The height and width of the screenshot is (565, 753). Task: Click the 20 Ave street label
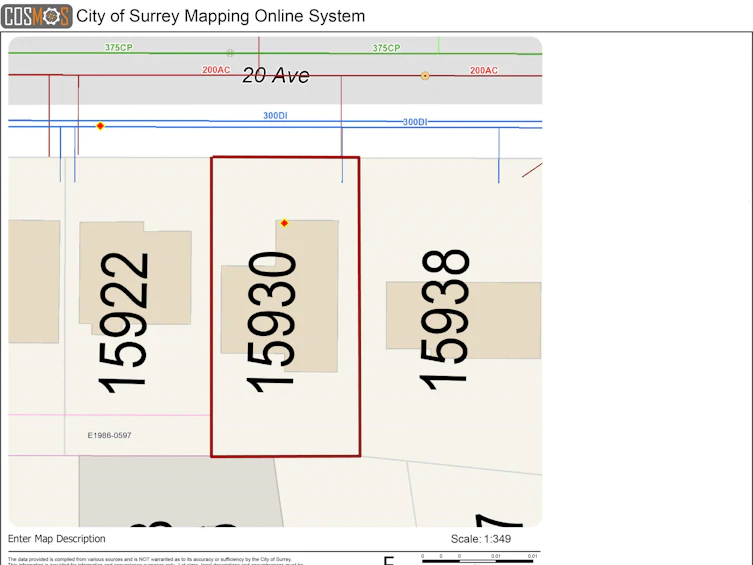point(276,75)
